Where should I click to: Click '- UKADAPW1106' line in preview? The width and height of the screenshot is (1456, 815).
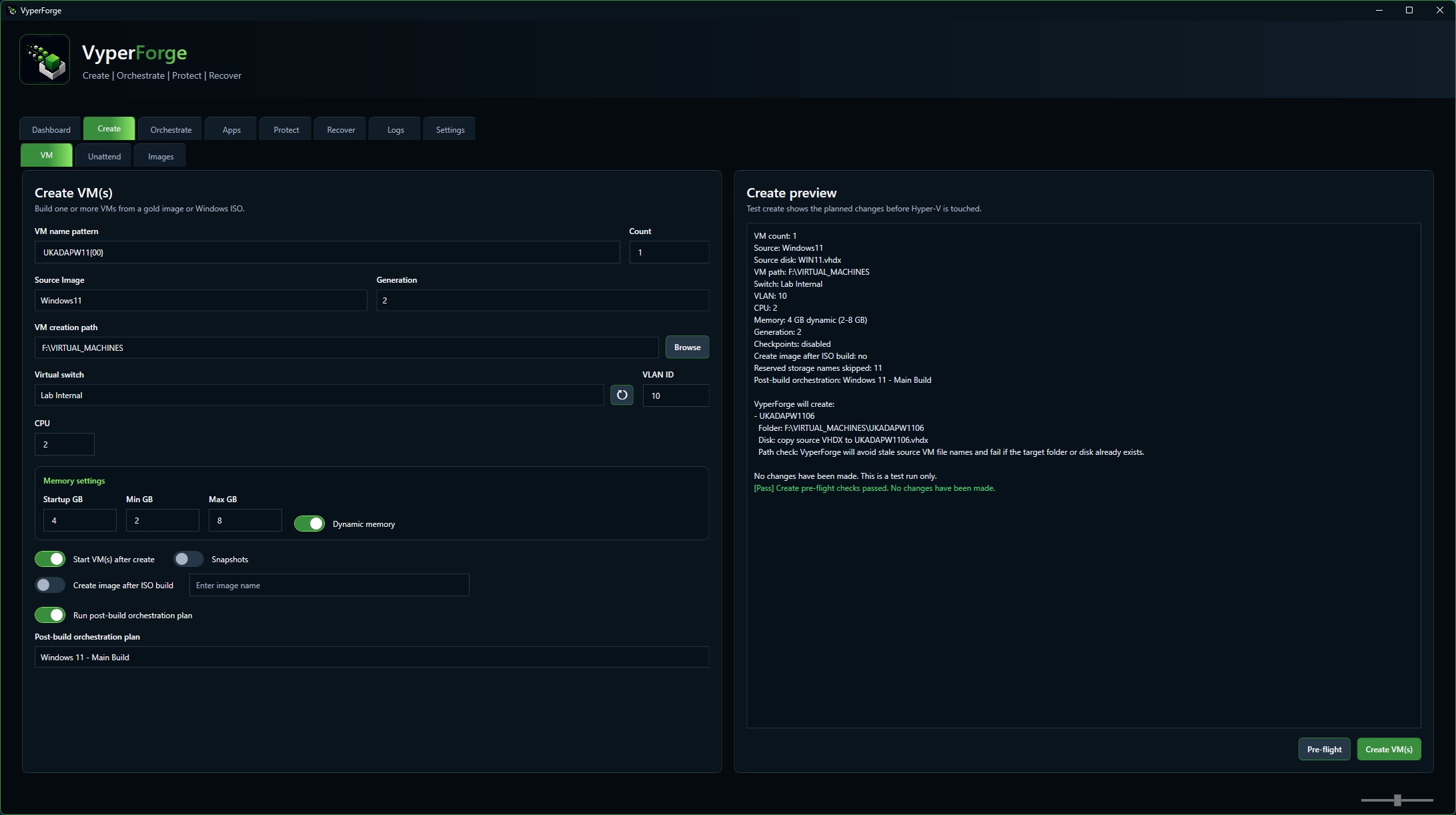pos(784,416)
